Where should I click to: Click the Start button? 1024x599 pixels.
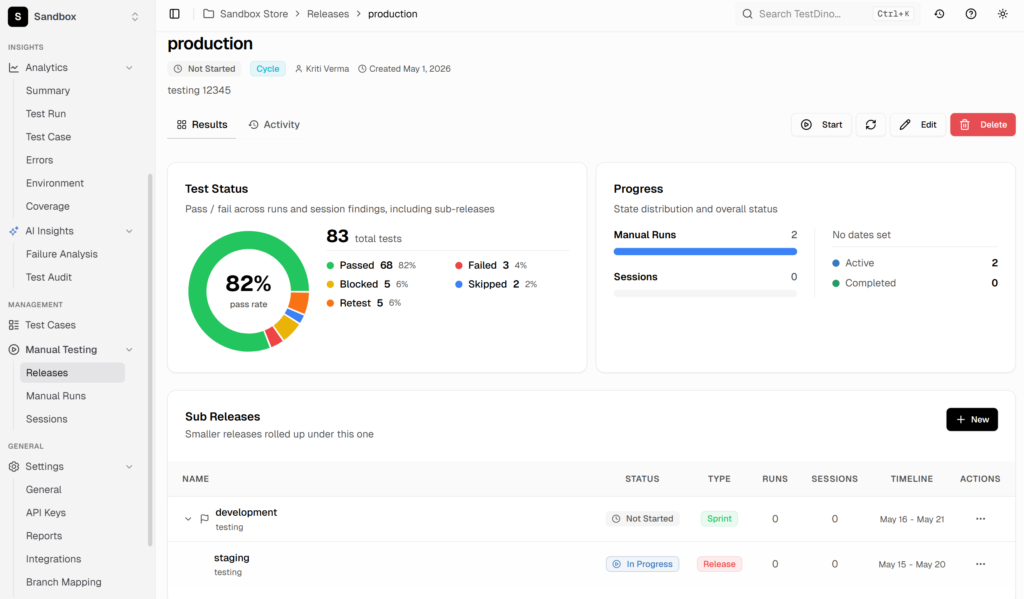pos(822,125)
